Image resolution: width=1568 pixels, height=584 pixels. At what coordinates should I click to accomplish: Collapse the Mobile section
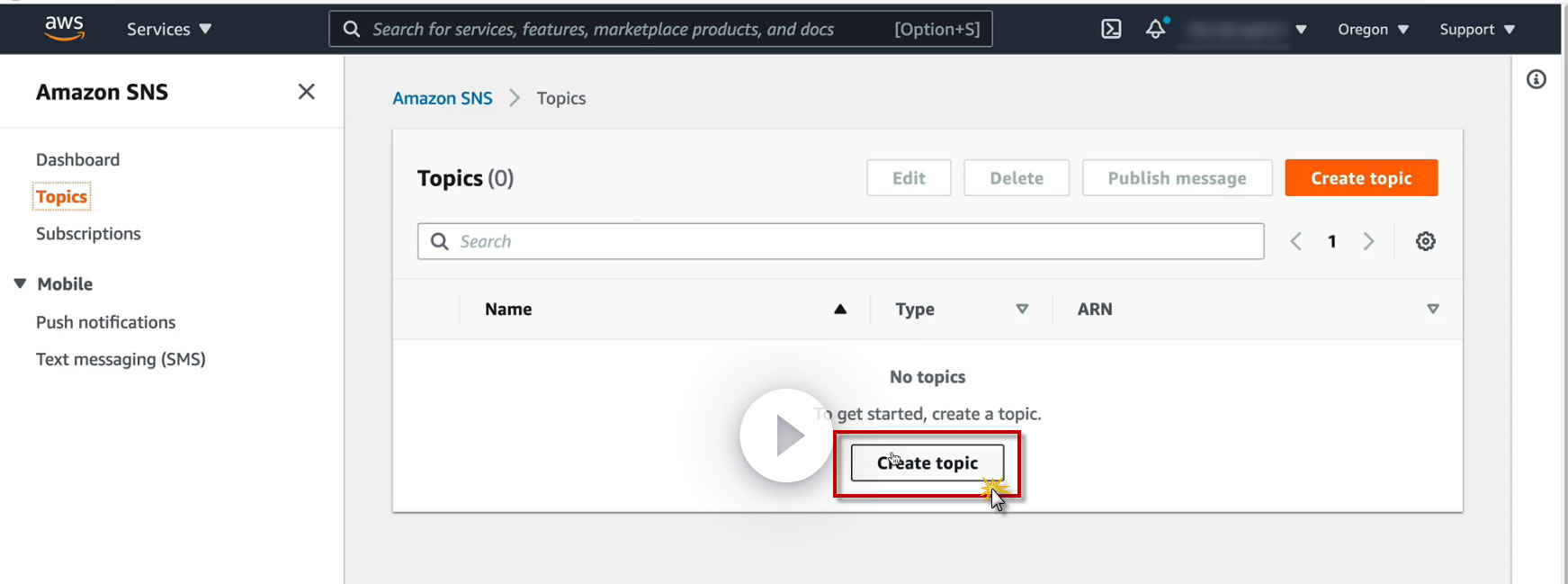pyautogui.click(x=20, y=283)
